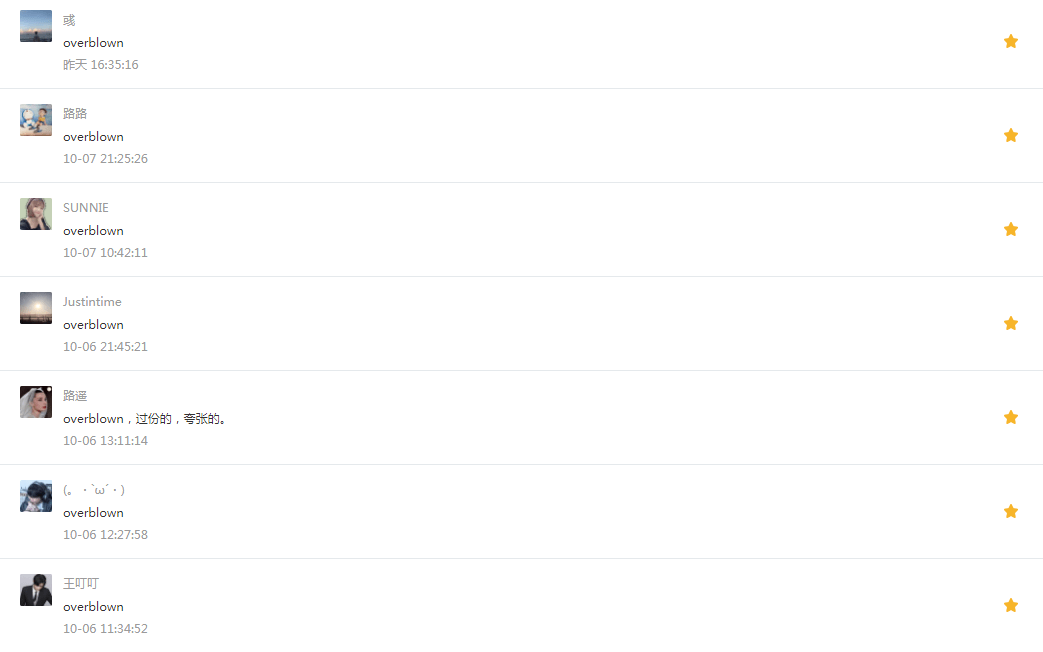Toggle the star on 或's overblown comment
Viewport: 1043px width, 652px height.
click(1010, 41)
